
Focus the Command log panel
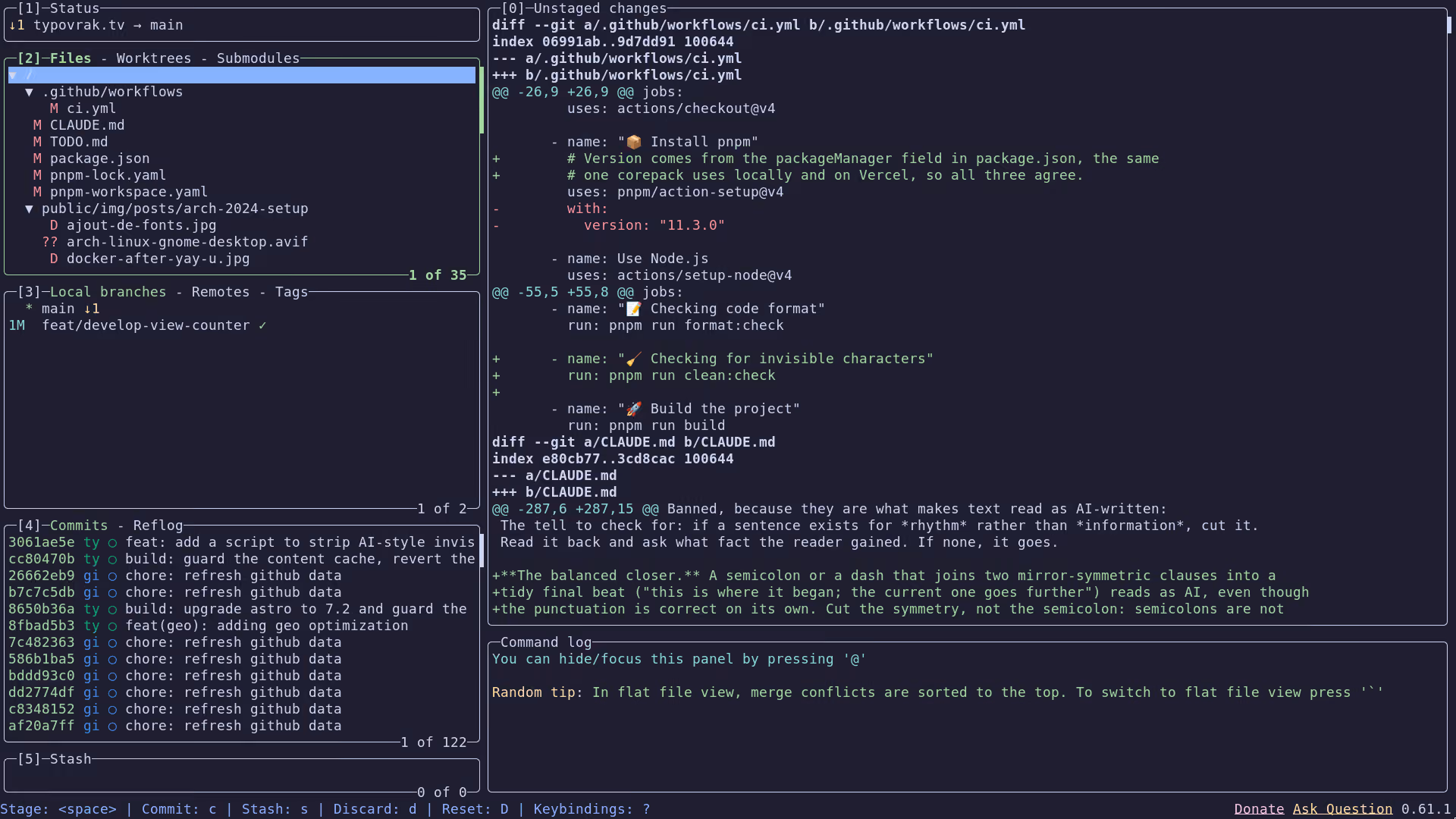pos(968,717)
